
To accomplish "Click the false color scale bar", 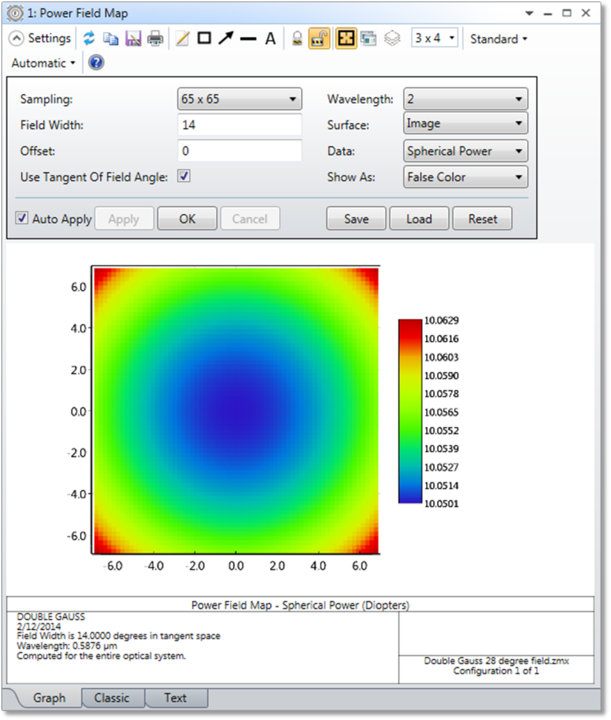I will pyautogui.click(x=410, y=411).
